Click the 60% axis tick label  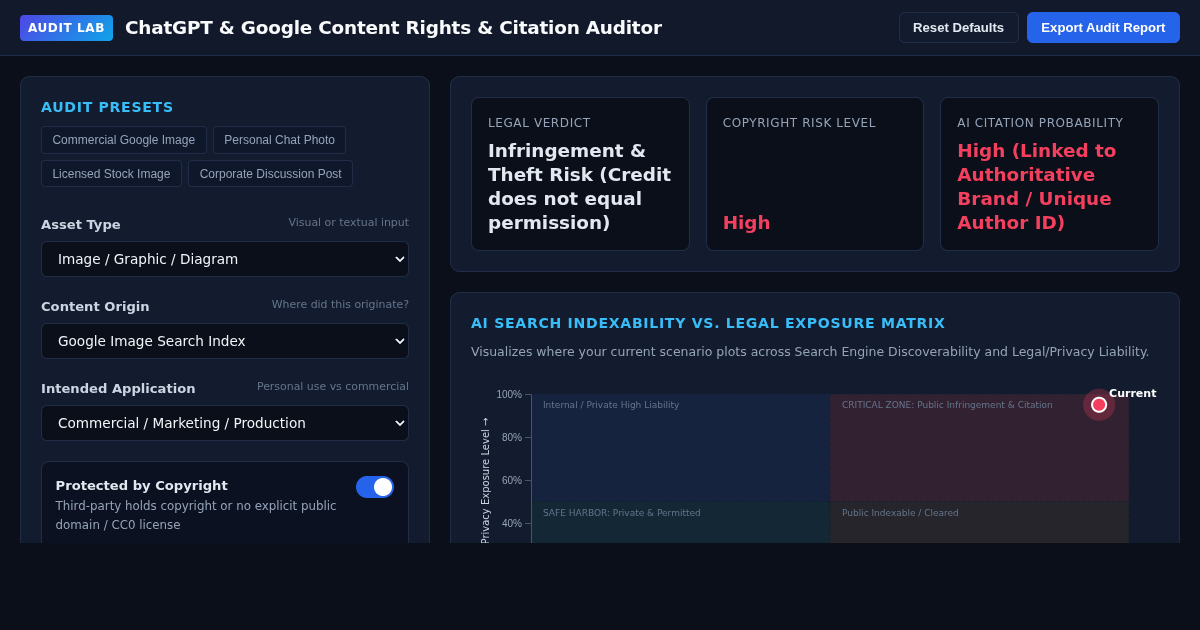(x=512, y=481)
